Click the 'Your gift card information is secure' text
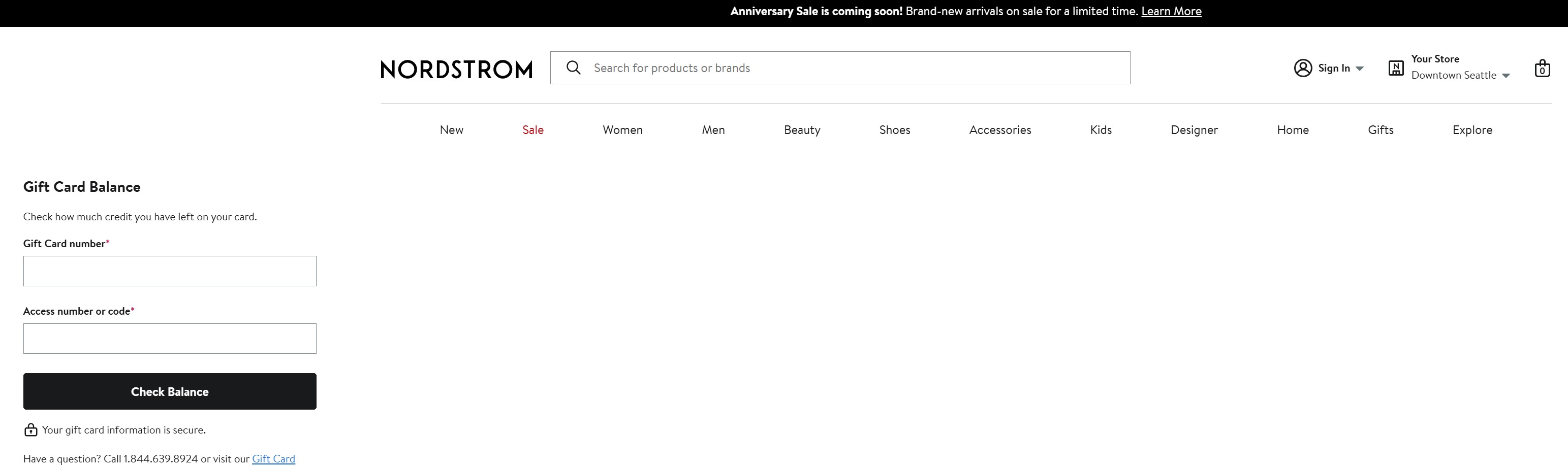This screenshot has height=467, width=1568. click(x=123, y=430)
